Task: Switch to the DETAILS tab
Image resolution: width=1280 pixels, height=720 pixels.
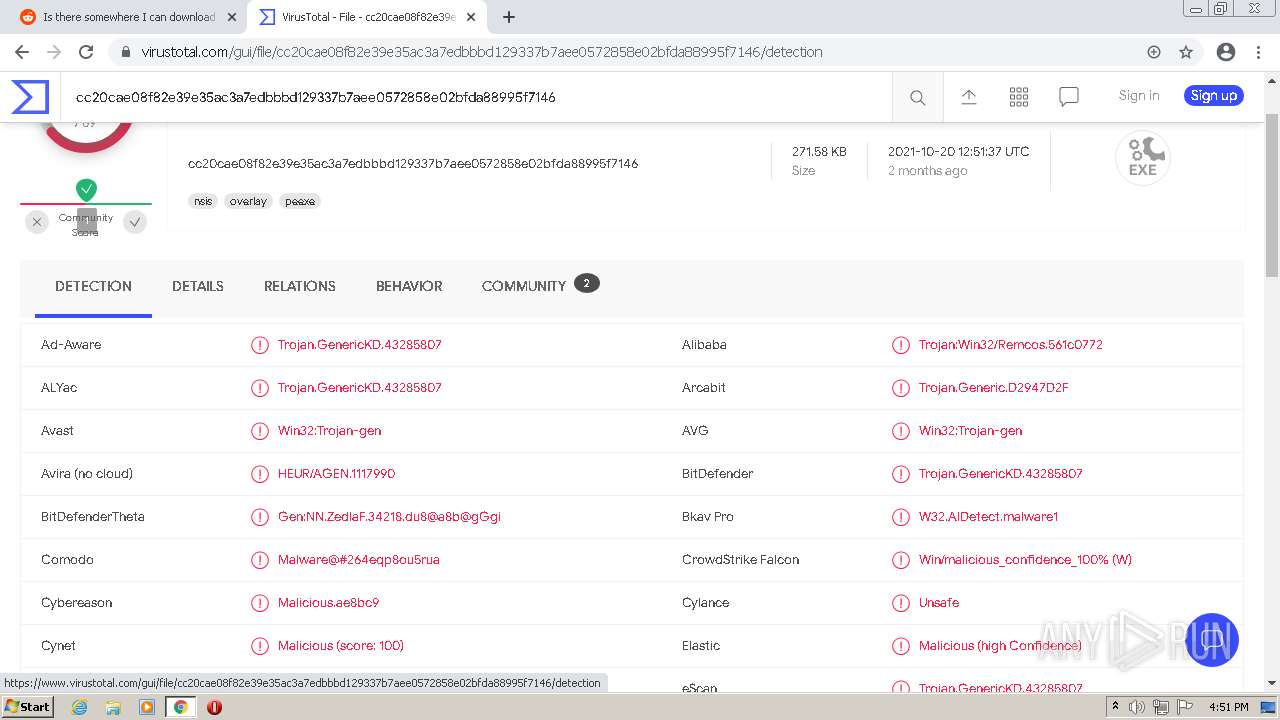Action: pyautogui.click(x=198, y=286)
